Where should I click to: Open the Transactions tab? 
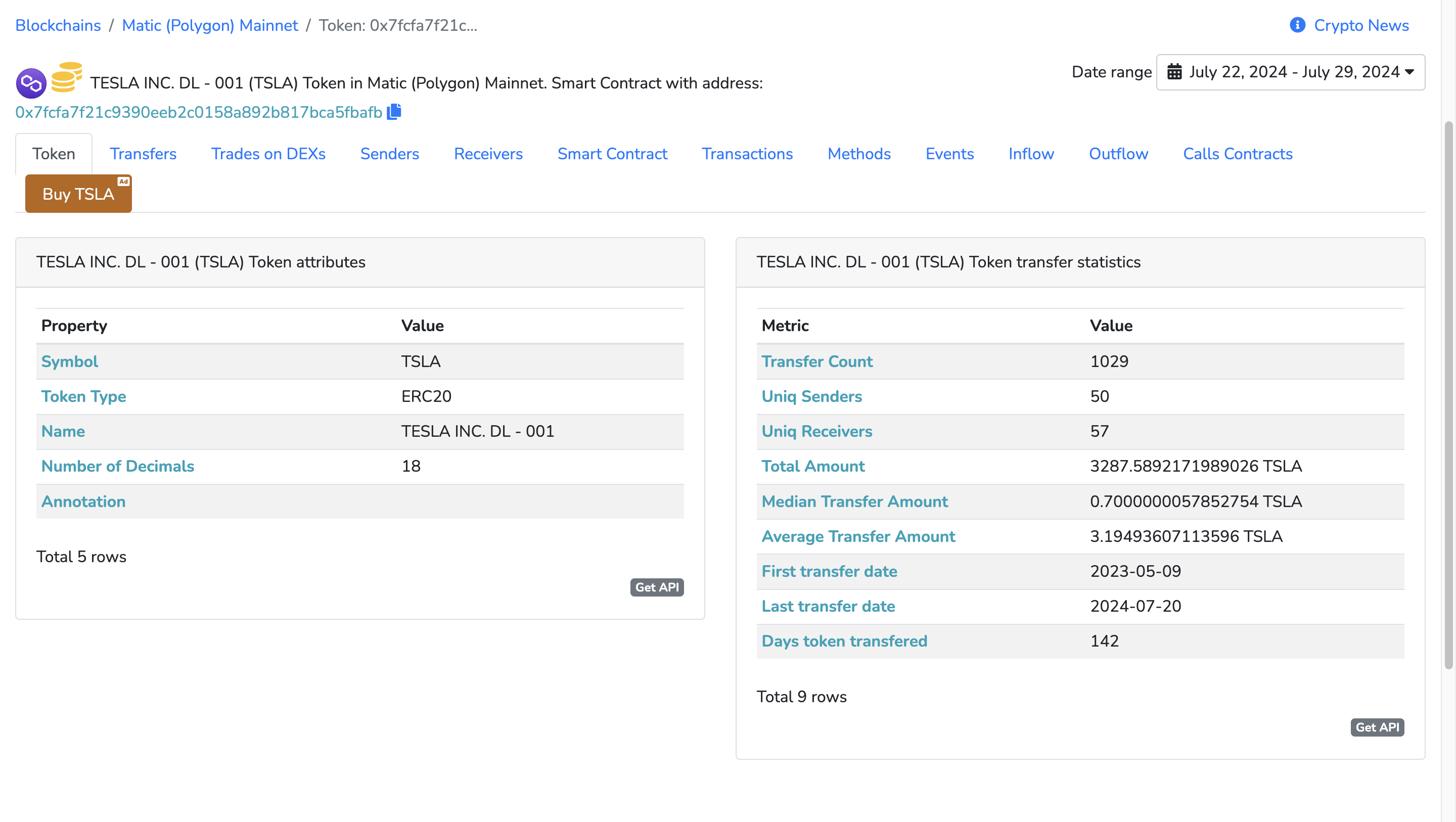(x=747, y=154)
